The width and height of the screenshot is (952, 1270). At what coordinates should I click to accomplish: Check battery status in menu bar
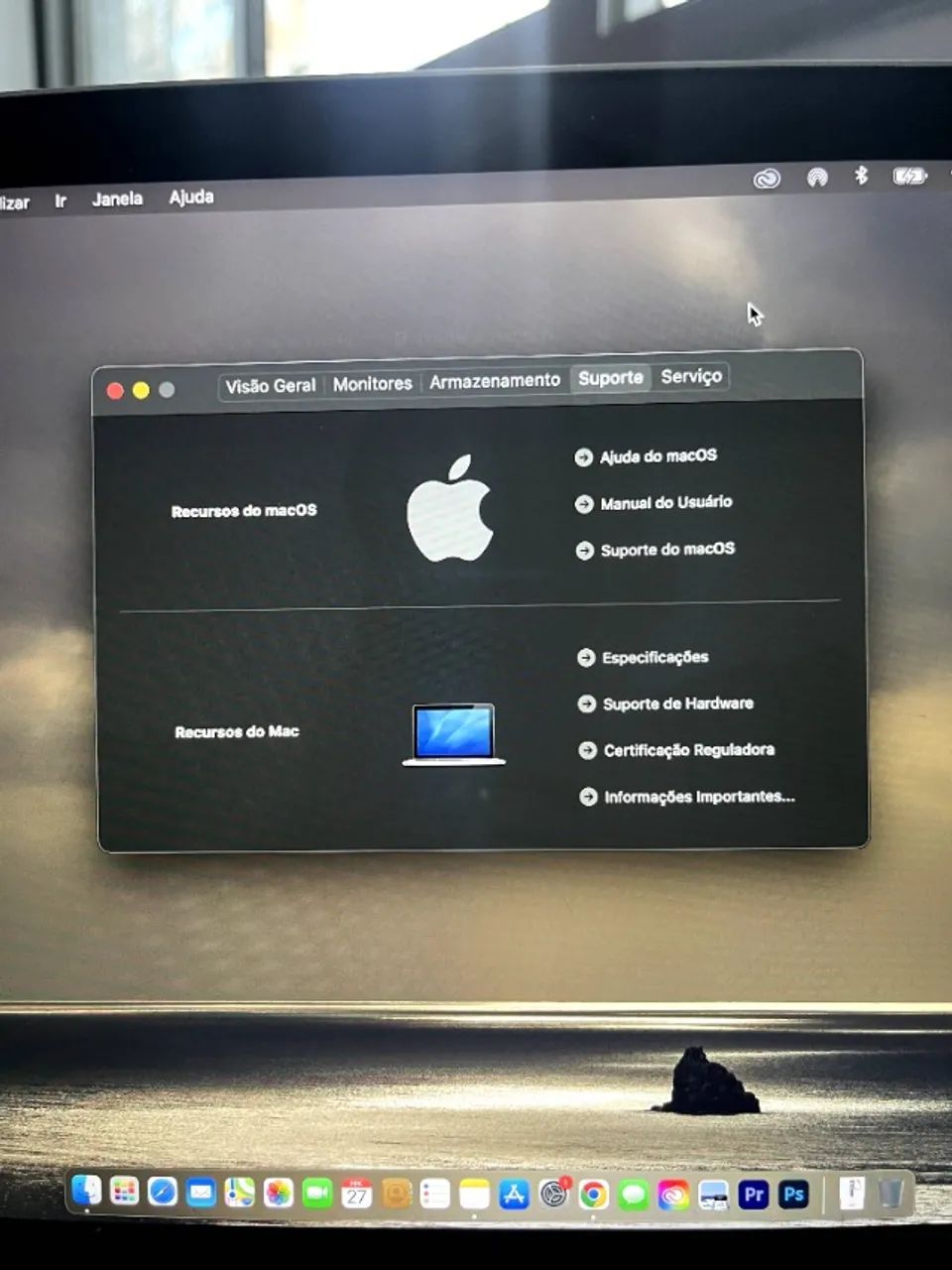point(909,176)
